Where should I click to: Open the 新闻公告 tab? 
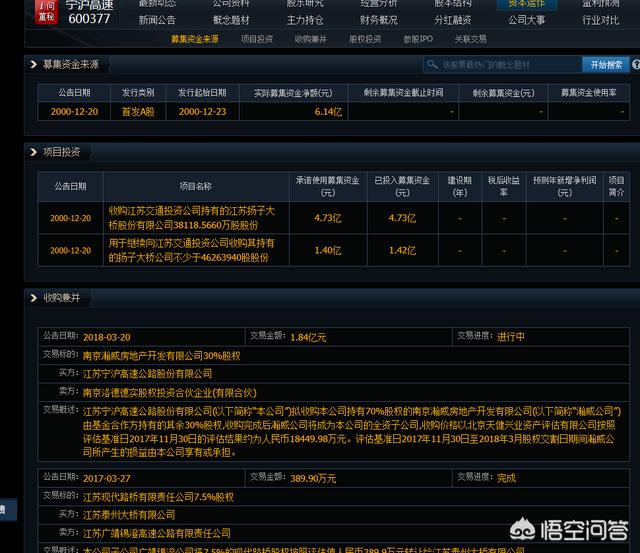pyautogui.click(x=157, y=20)
